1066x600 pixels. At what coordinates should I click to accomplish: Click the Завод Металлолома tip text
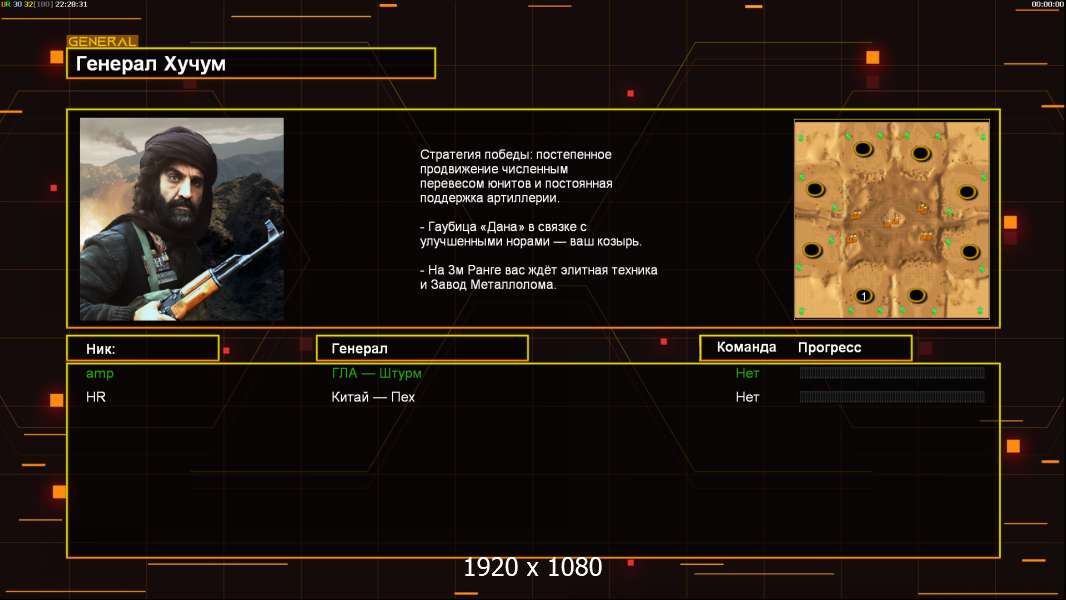538,277
